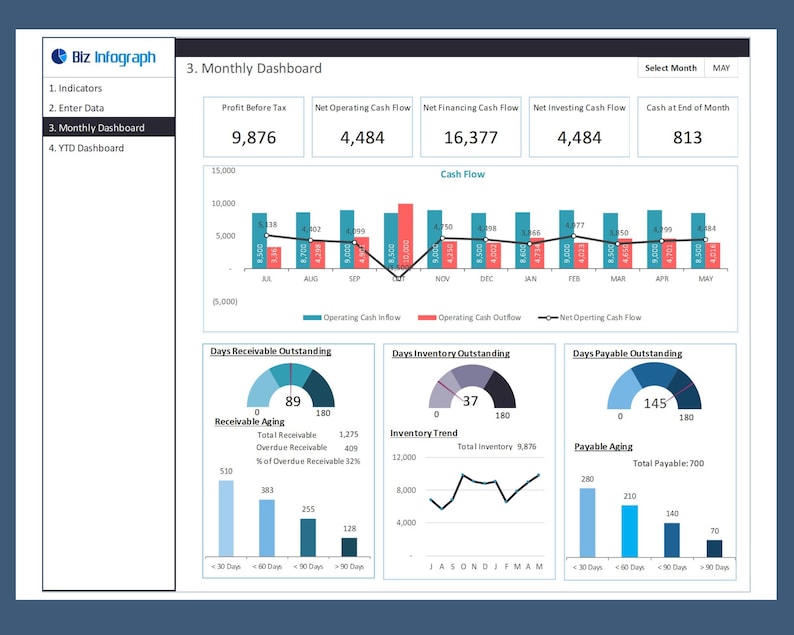
Task: Select the 70 payable aging bar
Action: 714,548
